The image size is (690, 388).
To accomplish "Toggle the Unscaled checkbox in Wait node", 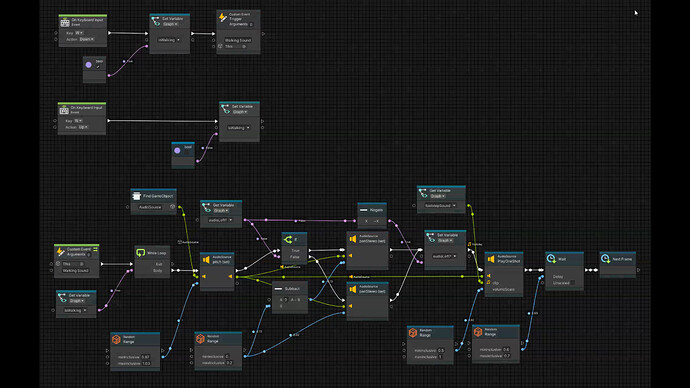I will [573, 283].
